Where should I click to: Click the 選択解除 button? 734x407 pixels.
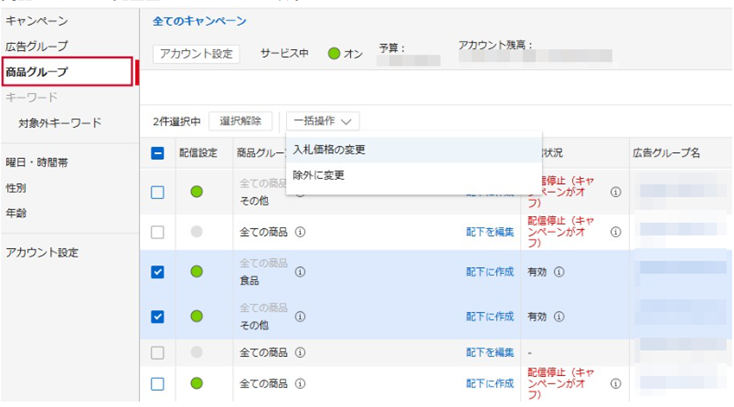(x=240, y=121)
